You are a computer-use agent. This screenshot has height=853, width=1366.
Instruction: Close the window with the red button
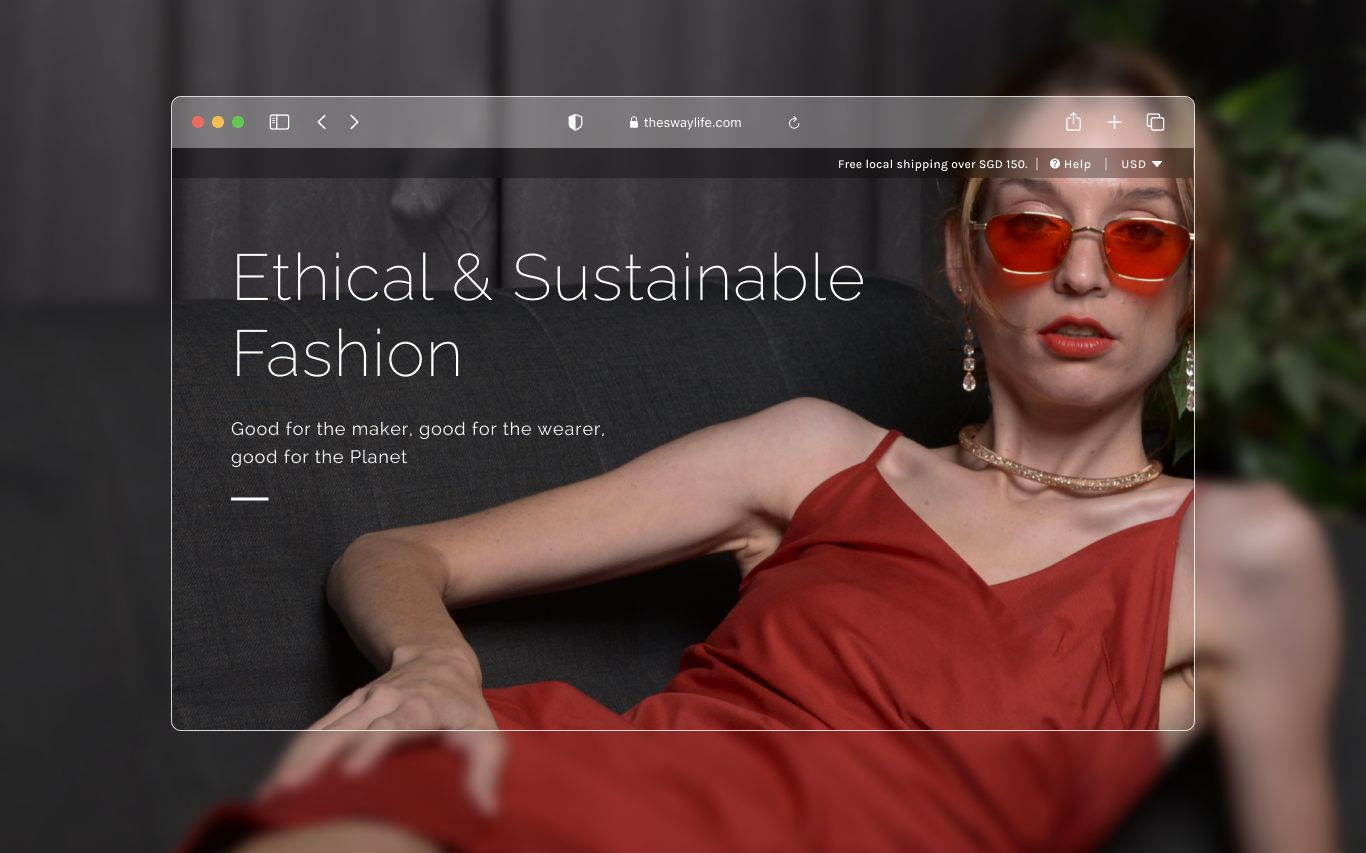198,122
